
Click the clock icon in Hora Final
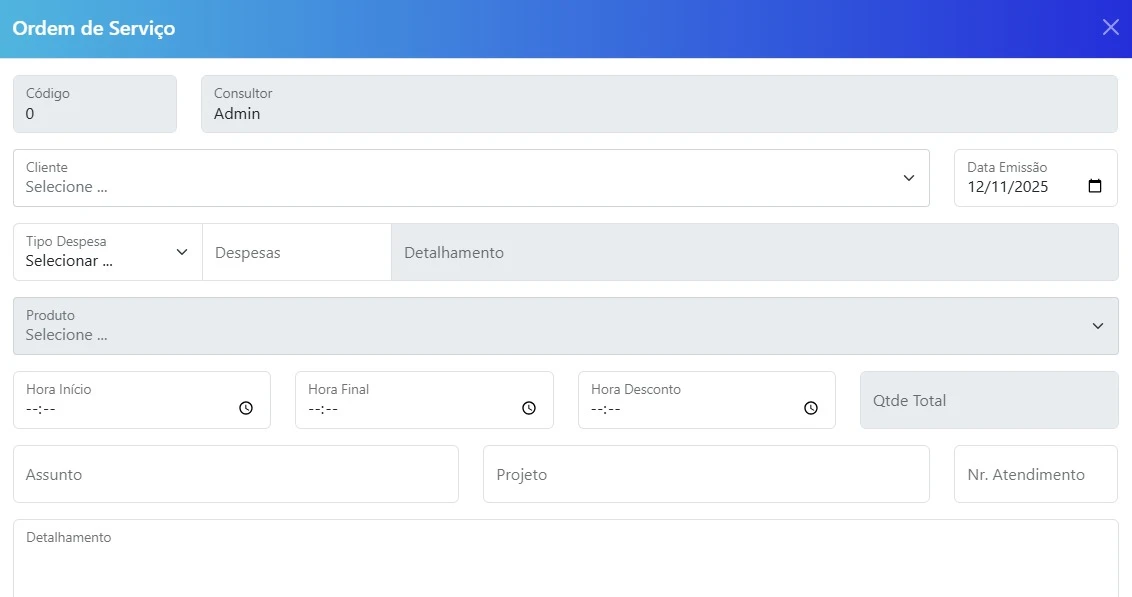(x=529, y=408)
